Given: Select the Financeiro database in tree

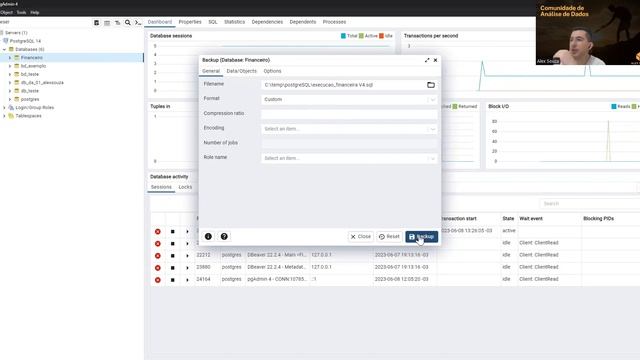Looking at the screenshot, I should [x=31, y=58].
